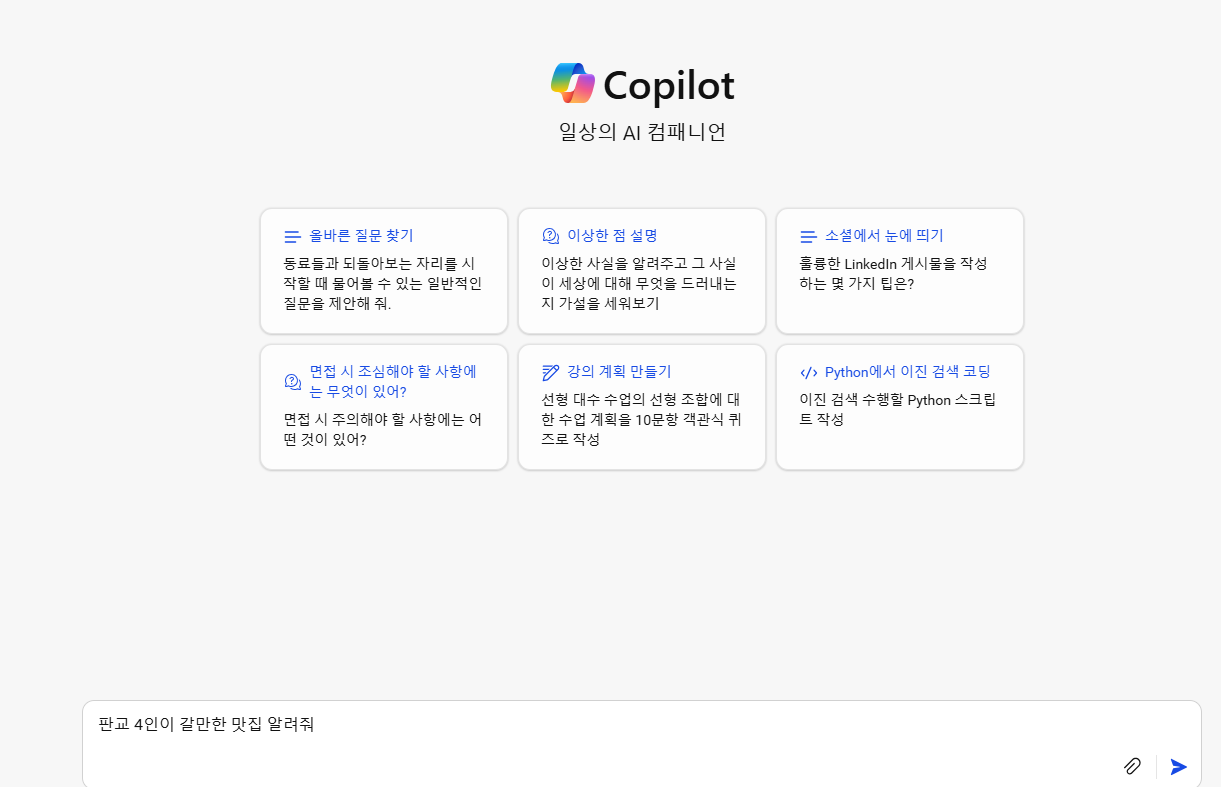The width and height of the screenshot is (1221, 787).
Task: Click the lines icon beside 올바른 질문 찾기
Action: coord(293,236)
